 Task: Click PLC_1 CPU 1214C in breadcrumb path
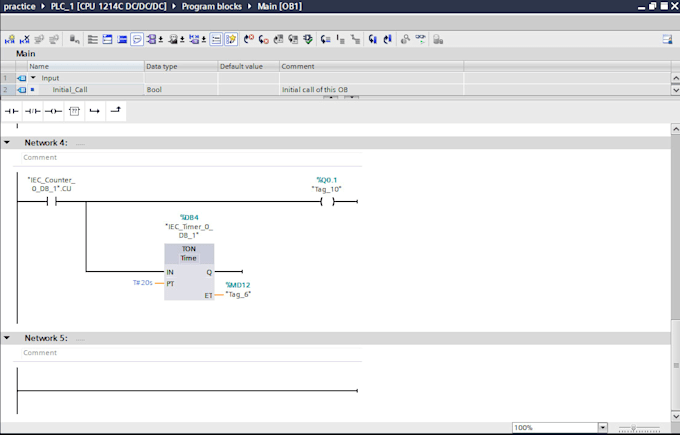[x=108, y=7]
